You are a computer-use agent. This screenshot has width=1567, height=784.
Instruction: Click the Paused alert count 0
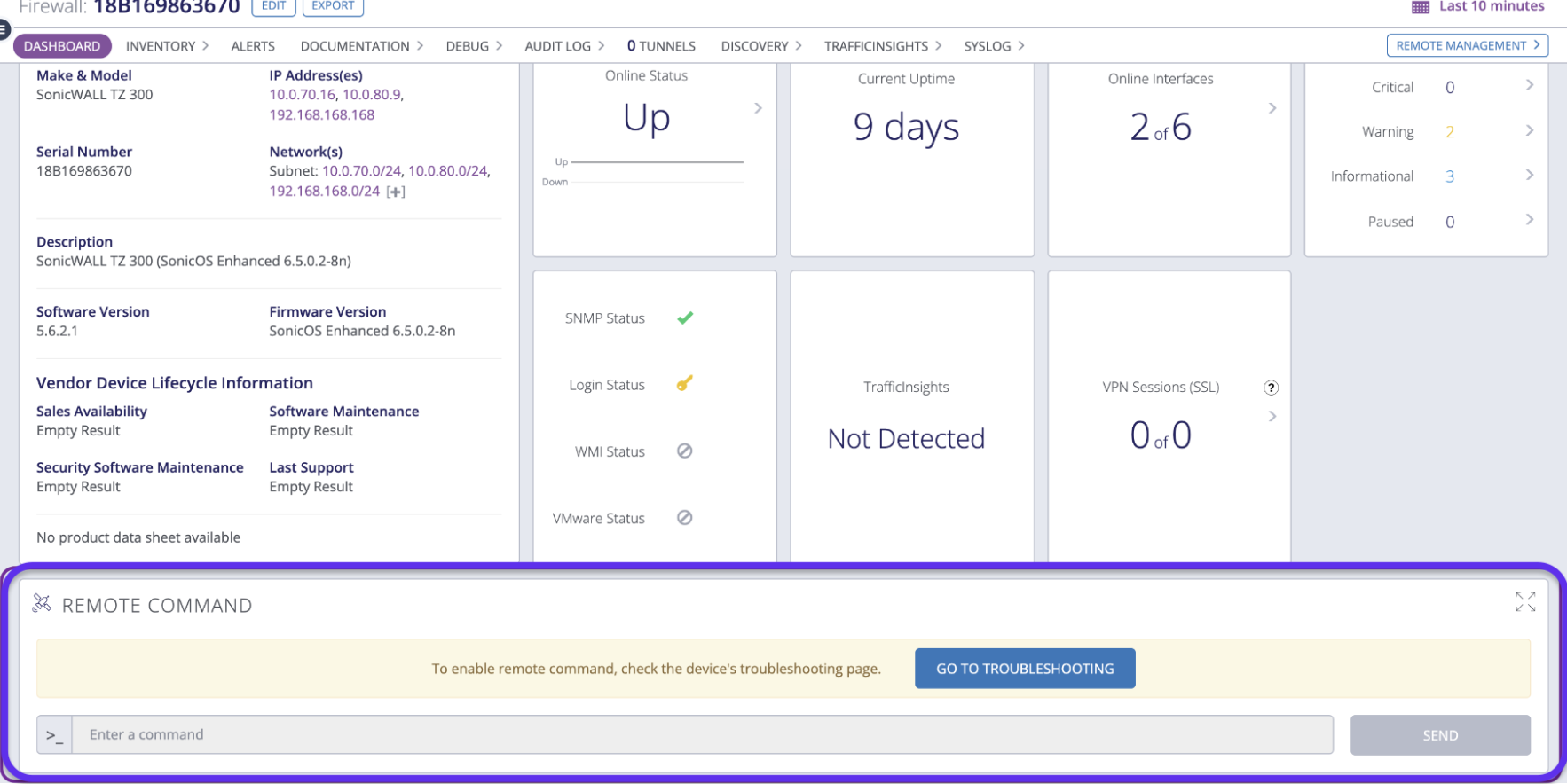click(1450, 222)
